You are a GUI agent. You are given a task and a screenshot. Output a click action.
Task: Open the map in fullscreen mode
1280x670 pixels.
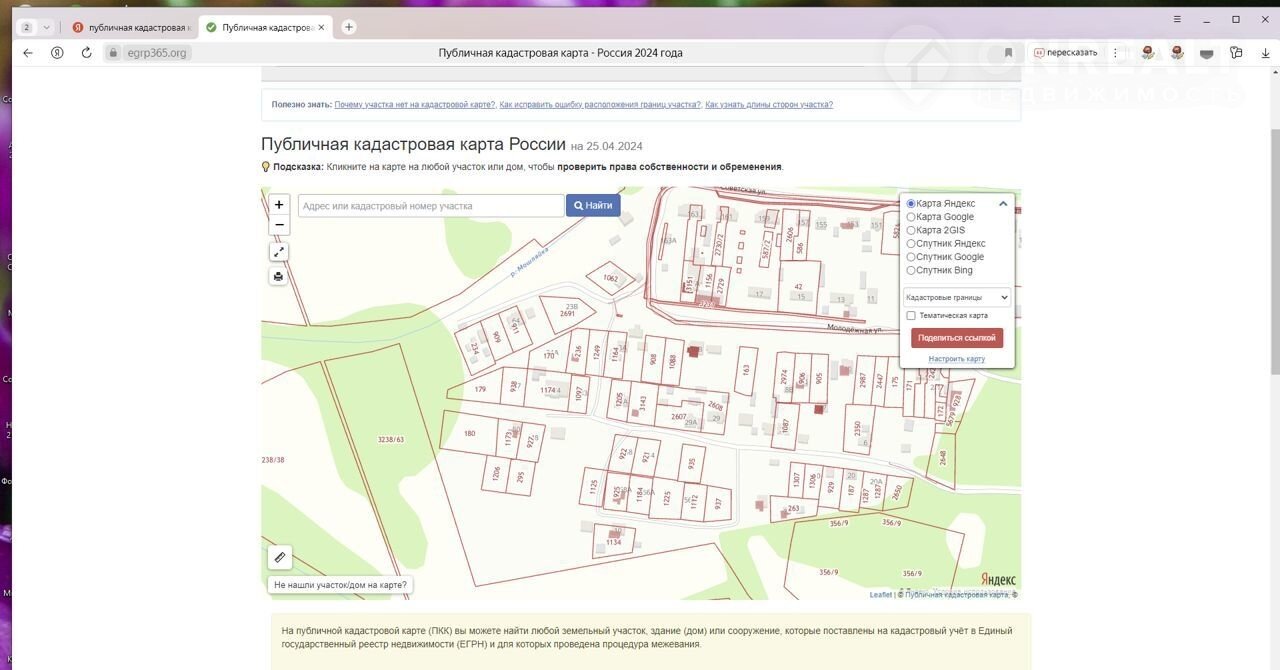(279, 252)
